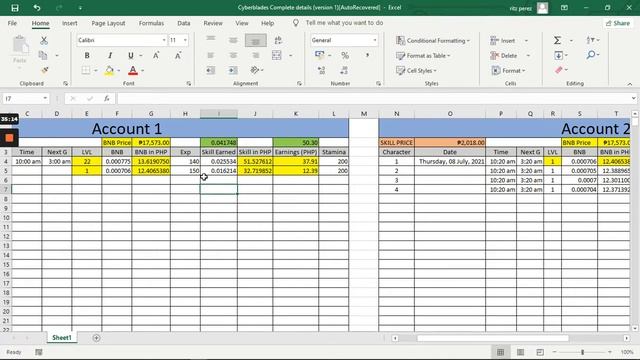Switch to Page Layout view
Viewport: 640px width, 360px height.
pos(520,352)
